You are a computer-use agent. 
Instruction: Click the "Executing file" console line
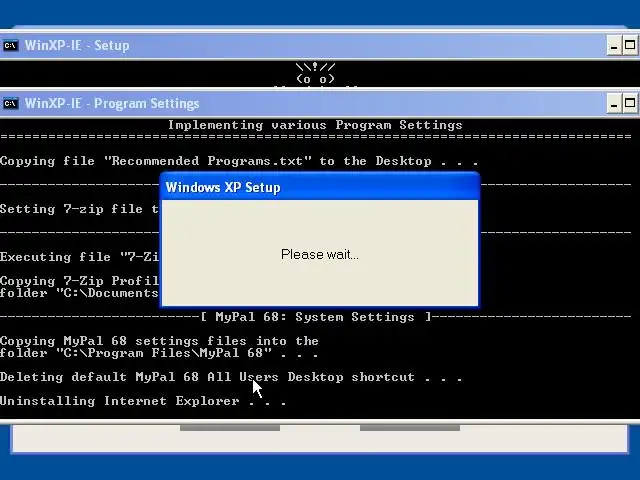tap(80, 257)
